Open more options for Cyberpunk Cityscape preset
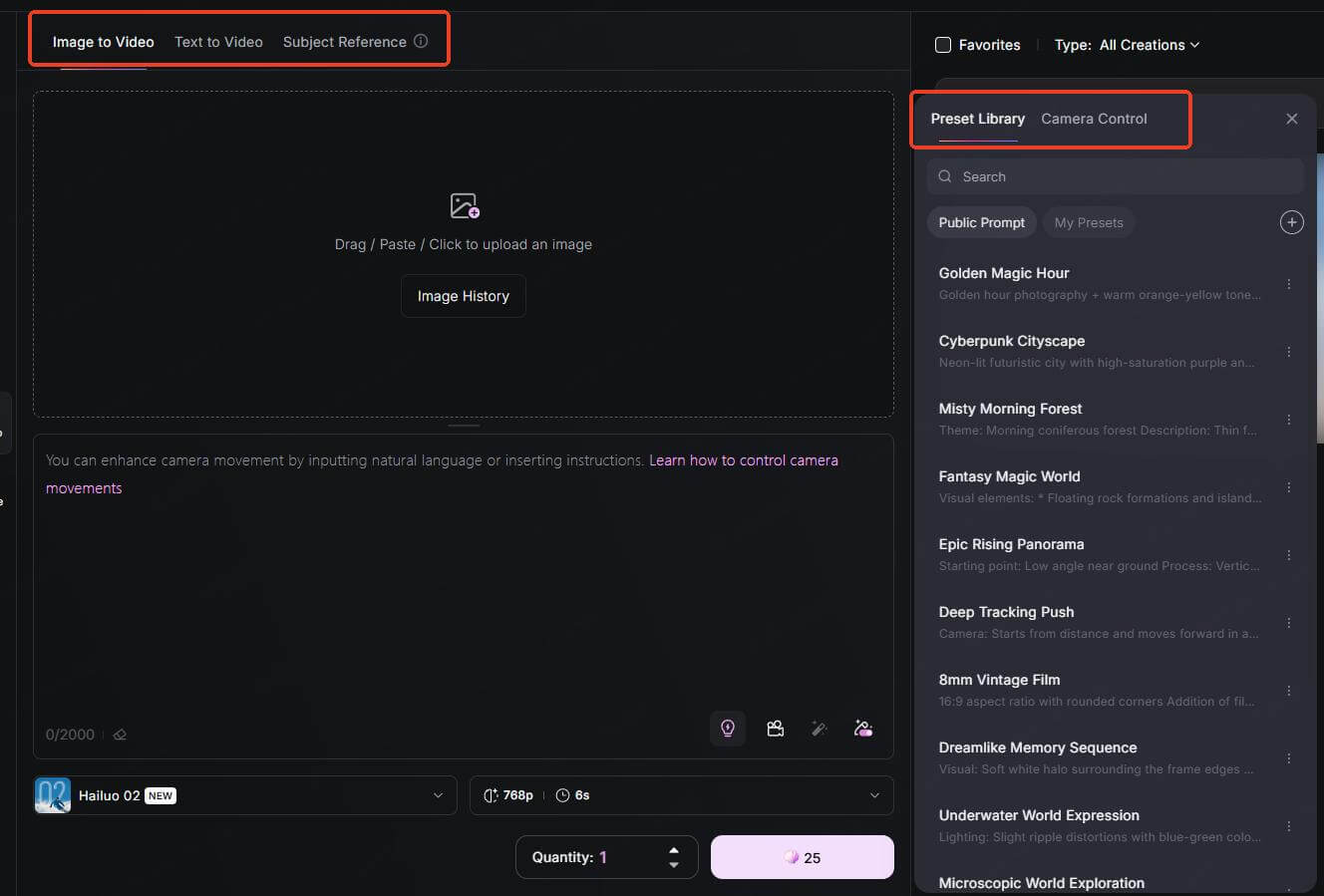 (x=1289, y=352)
